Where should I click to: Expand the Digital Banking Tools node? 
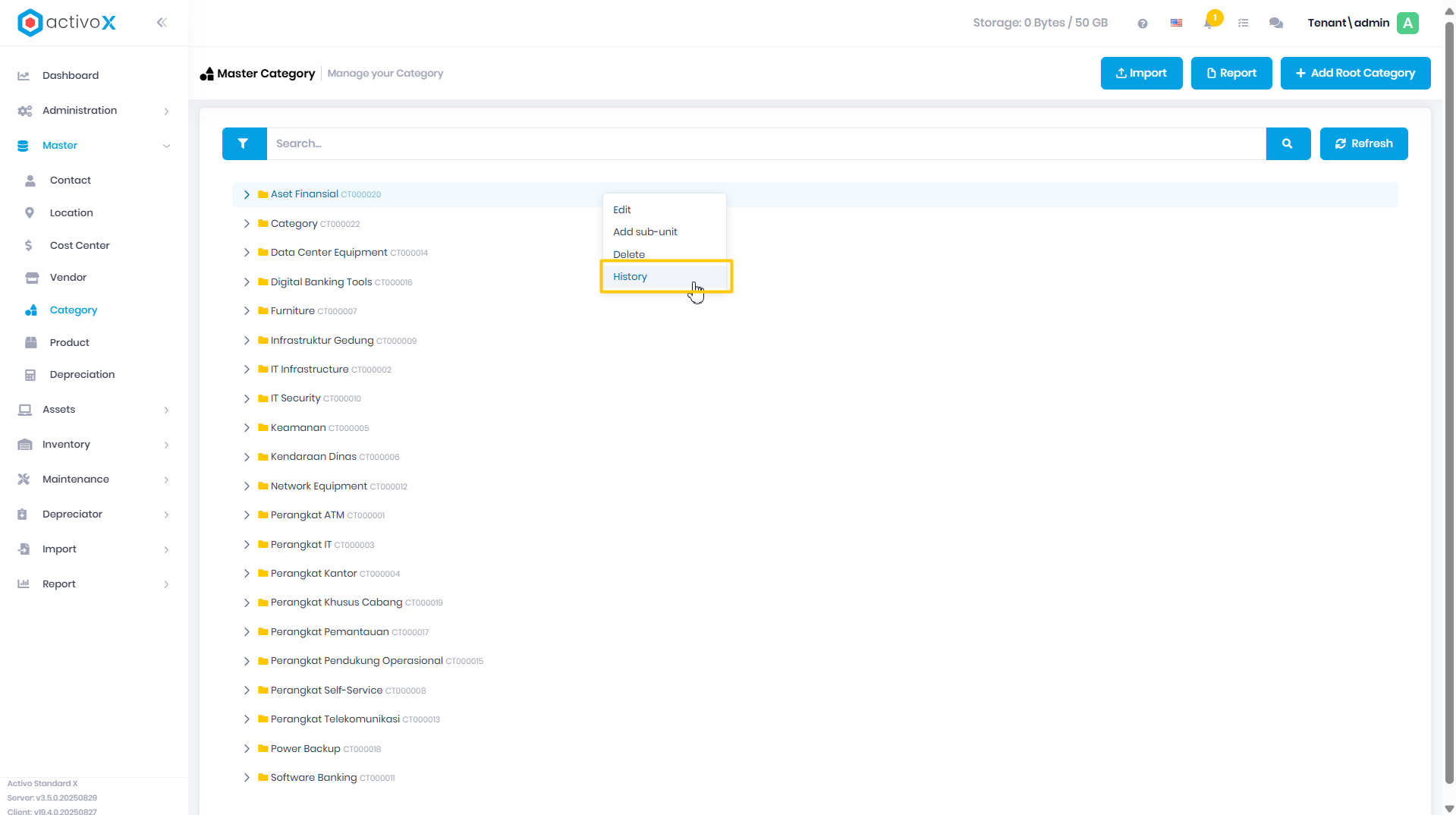(247, 282)
